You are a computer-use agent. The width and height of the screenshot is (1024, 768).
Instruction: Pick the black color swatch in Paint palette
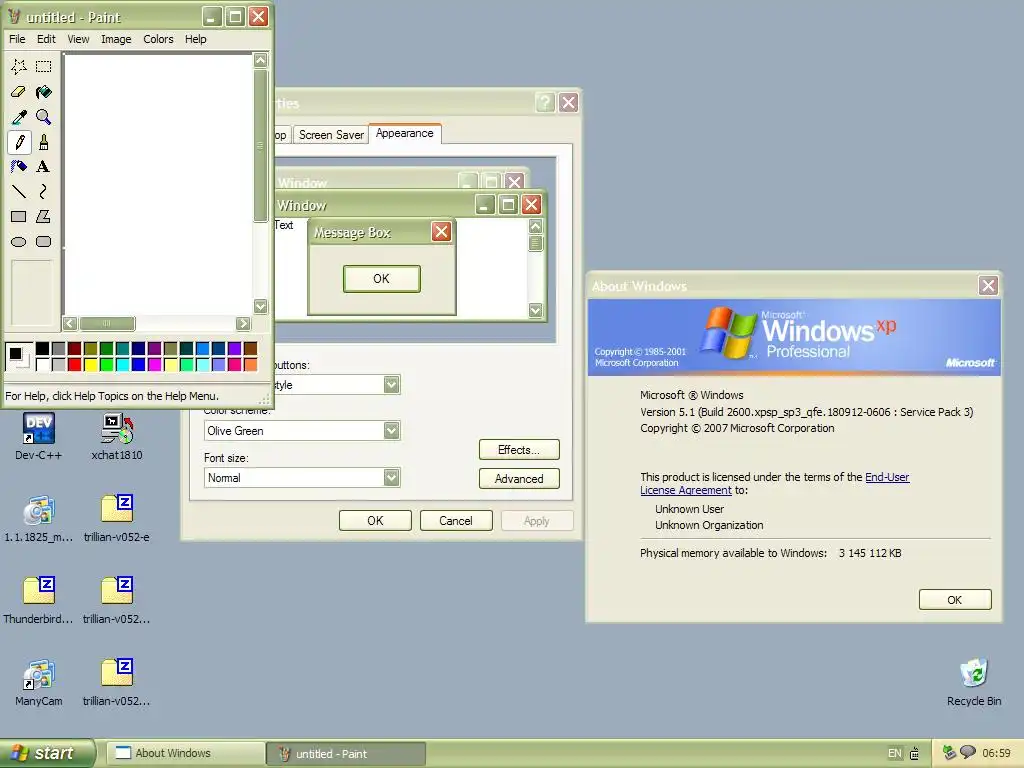click(42, 349)
